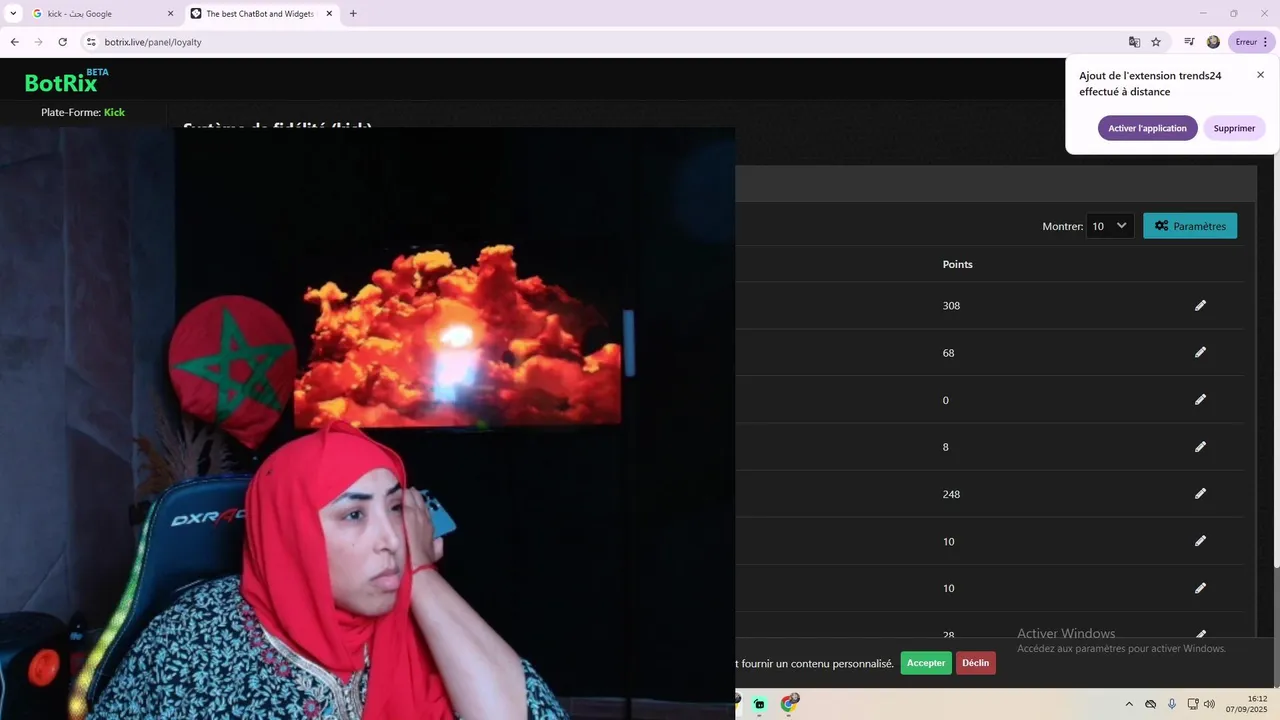
Task: Click the Kick platform link
Action: (114, 112)
